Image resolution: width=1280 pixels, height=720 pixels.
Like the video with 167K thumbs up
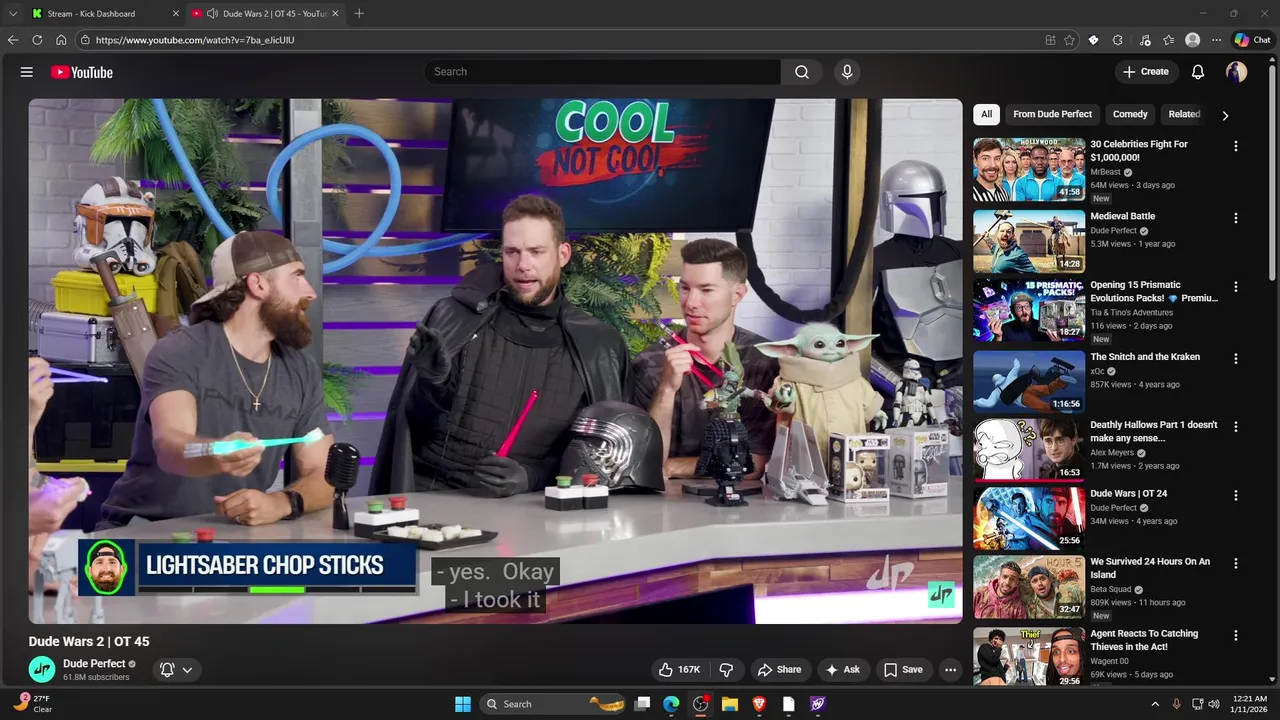click(x=679, y=670)
